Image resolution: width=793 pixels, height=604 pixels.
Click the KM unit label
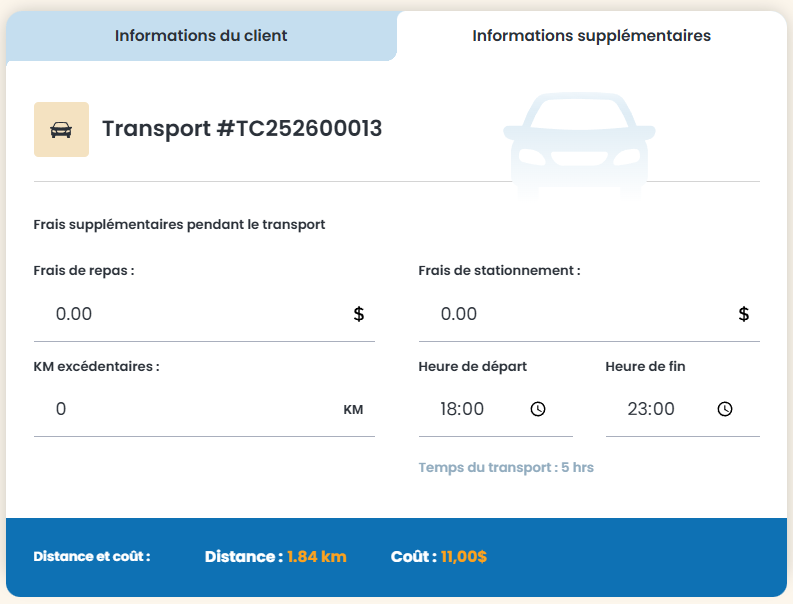(x=353, y=409)
